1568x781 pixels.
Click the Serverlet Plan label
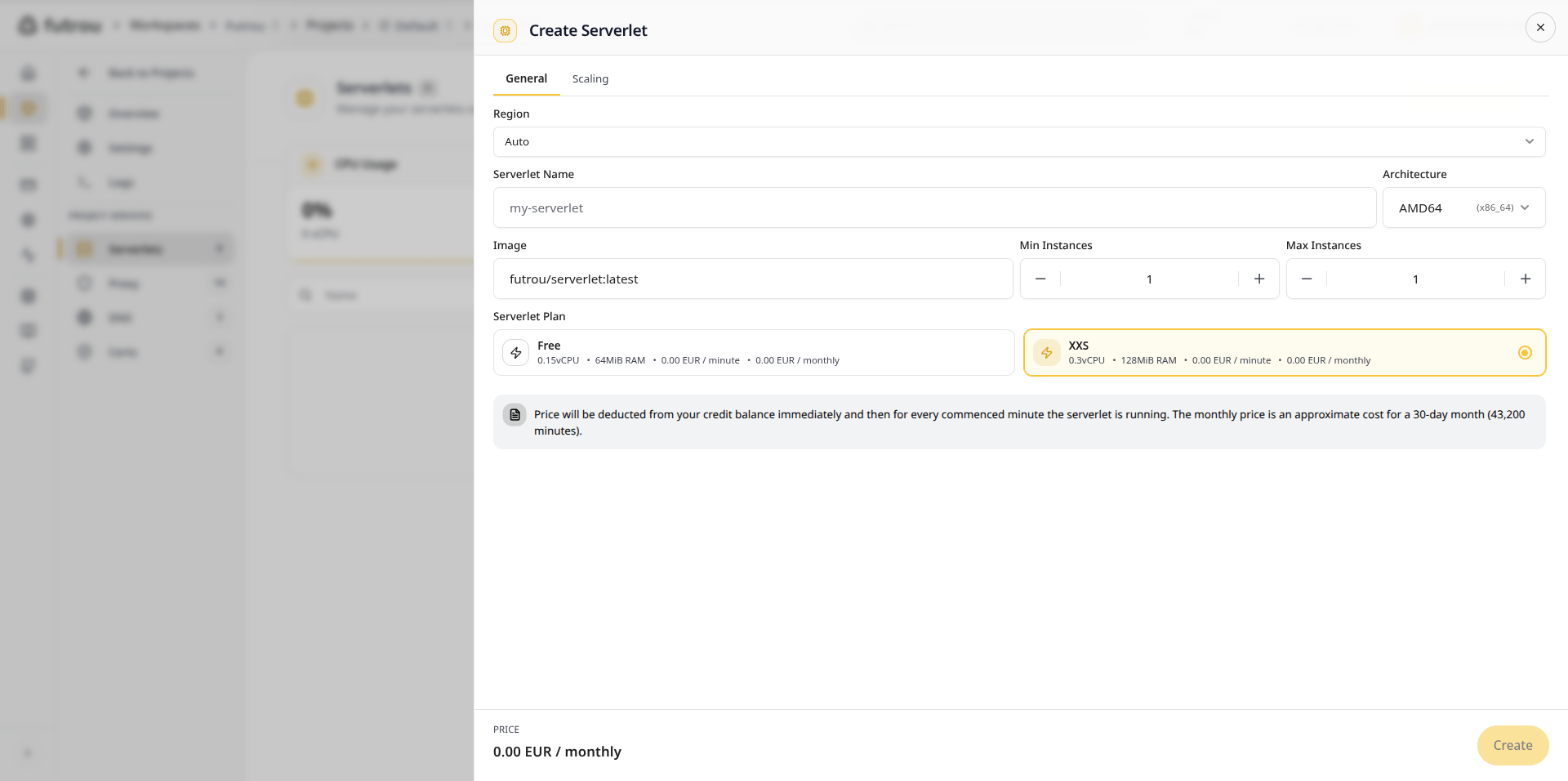[x=529, y=317]
